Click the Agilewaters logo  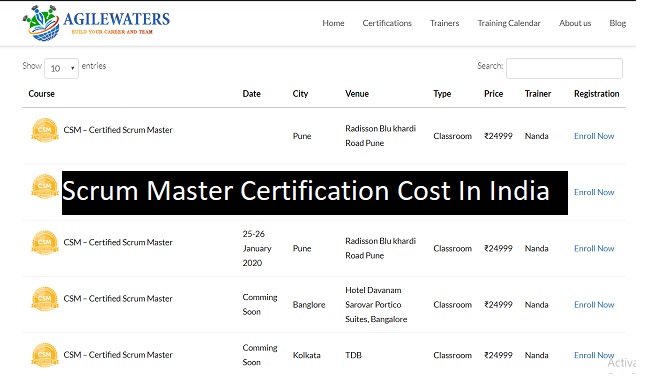[x=96, y=23]
